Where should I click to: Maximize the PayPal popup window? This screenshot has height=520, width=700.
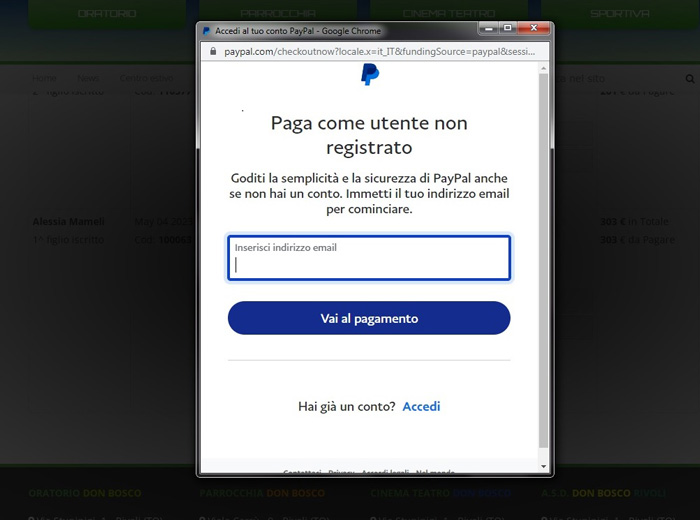508,28
